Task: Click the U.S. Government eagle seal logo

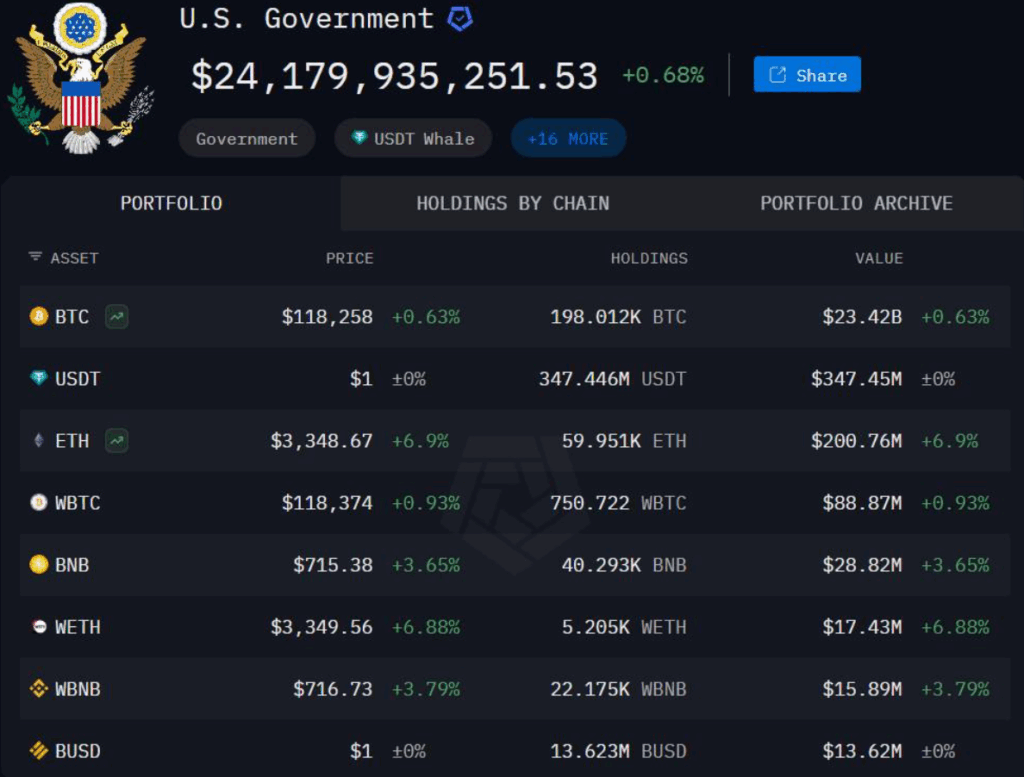Action: tap(81, 78)
